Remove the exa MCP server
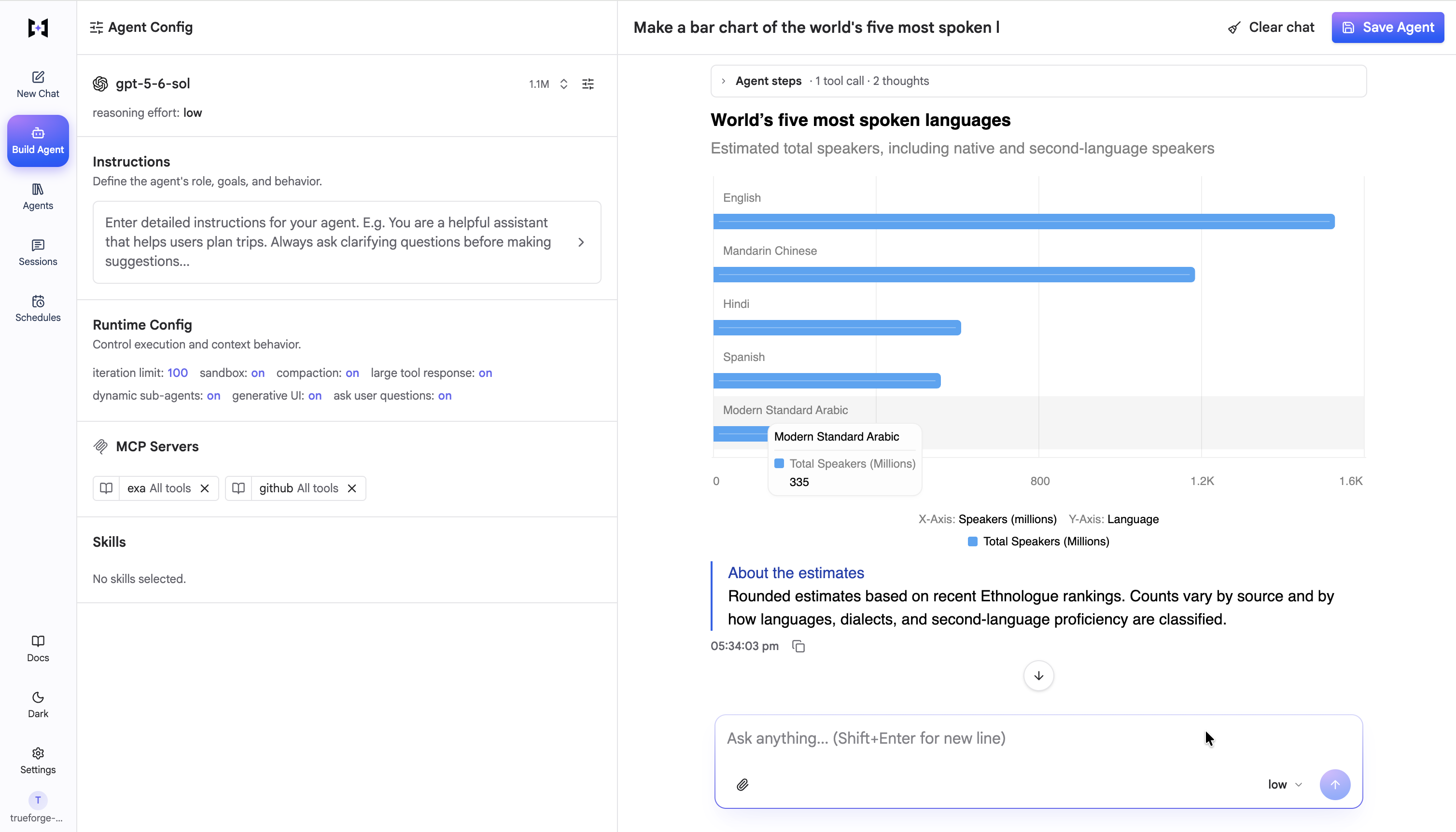This screenshot has width=1456, height=832. [205, 488]
